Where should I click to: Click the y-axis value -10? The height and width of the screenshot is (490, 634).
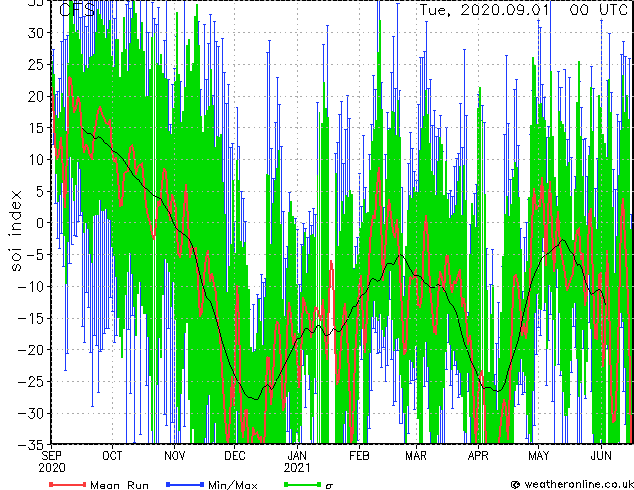[32, 287]
